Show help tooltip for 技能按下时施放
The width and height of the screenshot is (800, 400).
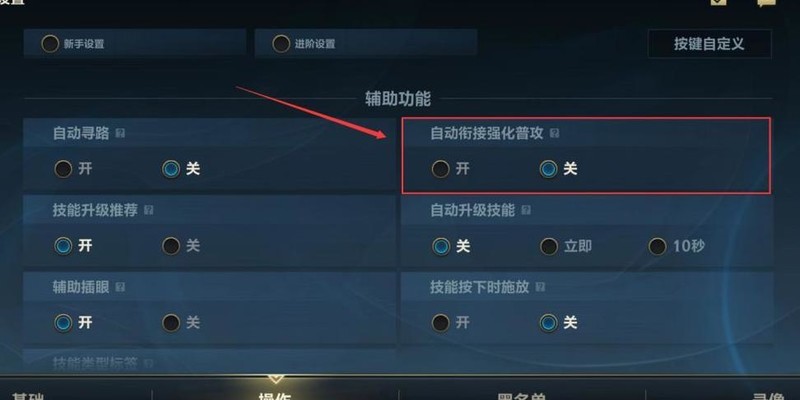(540, 287)
